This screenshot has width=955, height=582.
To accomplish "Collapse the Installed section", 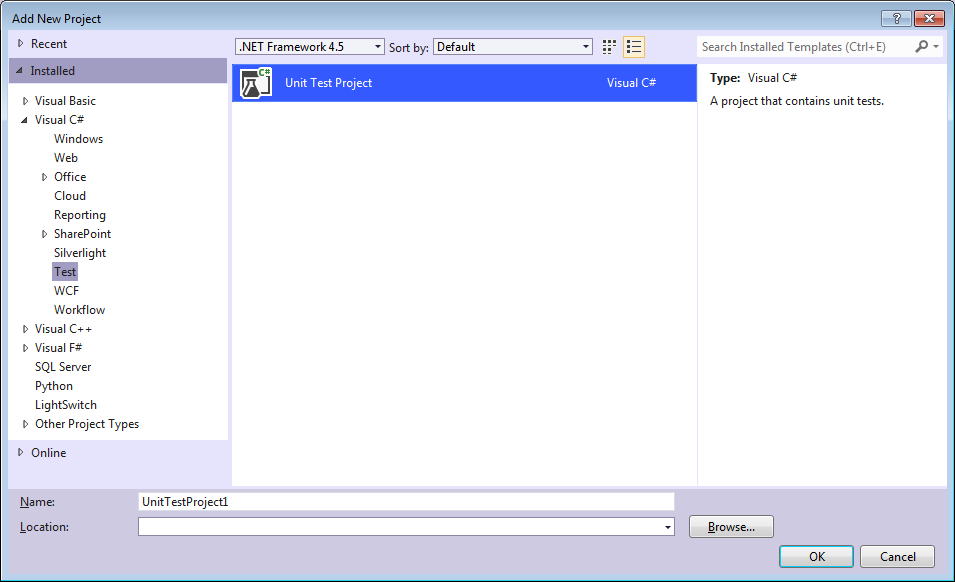I will pyautogui.click(x=19, y=71).
